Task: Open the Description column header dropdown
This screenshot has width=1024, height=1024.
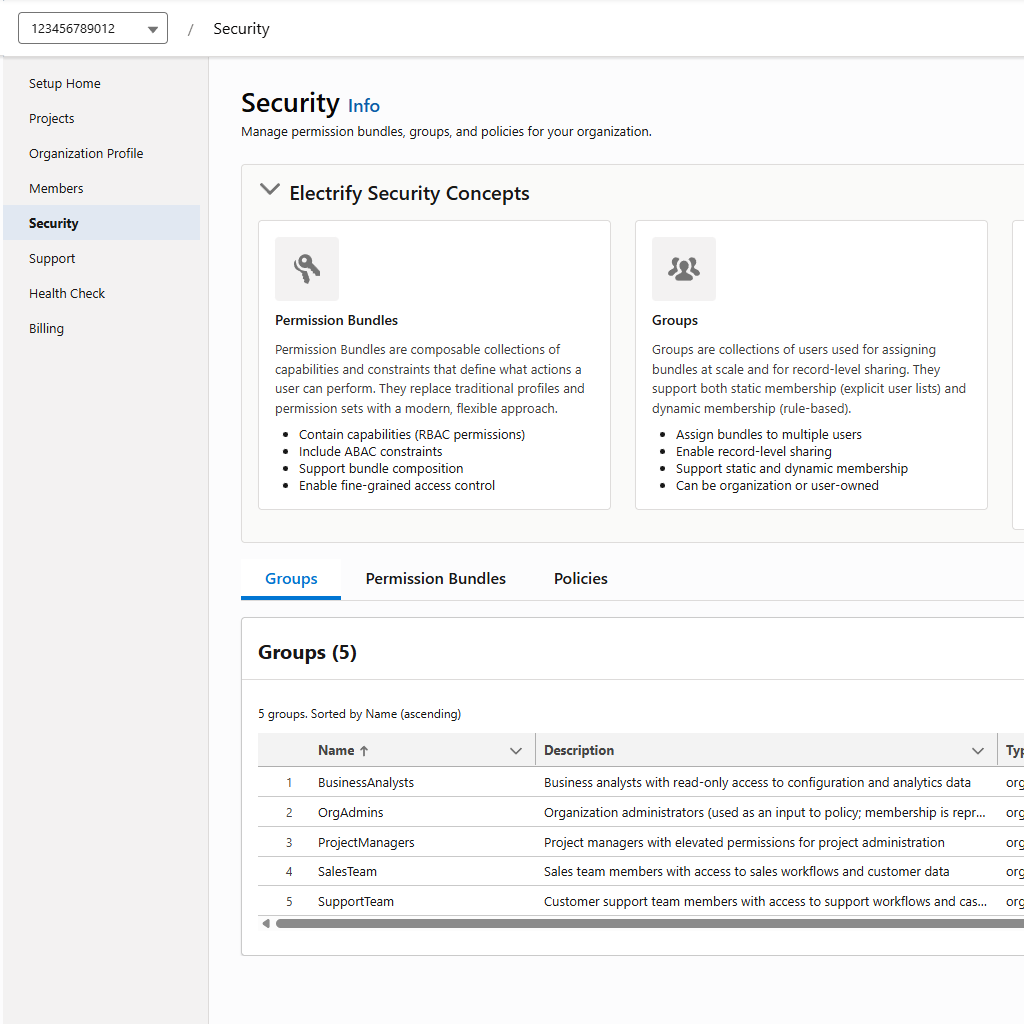Action: click(x=977, y=750)
